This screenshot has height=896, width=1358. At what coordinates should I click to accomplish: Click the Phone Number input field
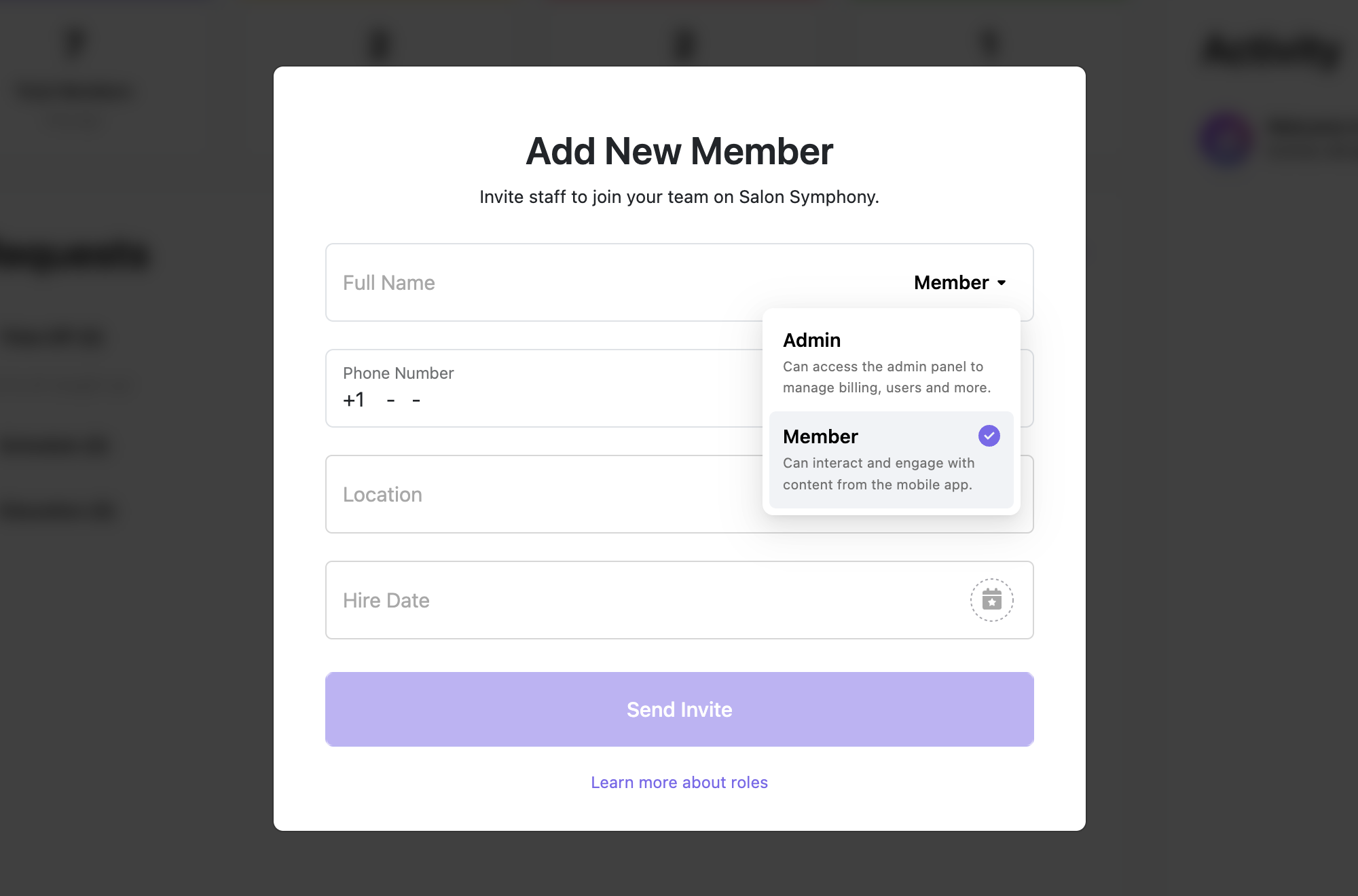tap(543, 388)
